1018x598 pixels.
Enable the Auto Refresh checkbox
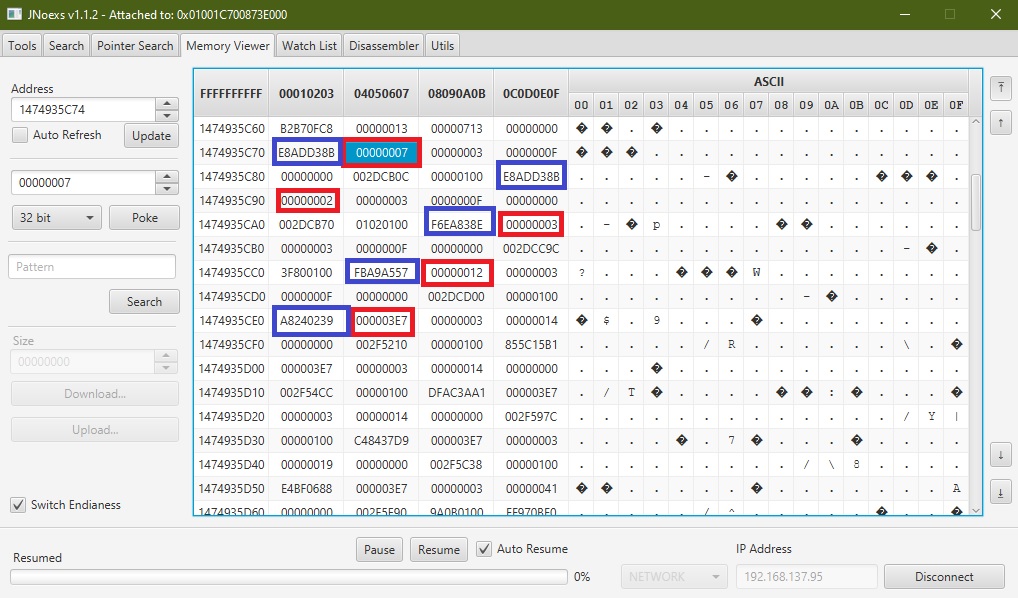pos(20,135)
